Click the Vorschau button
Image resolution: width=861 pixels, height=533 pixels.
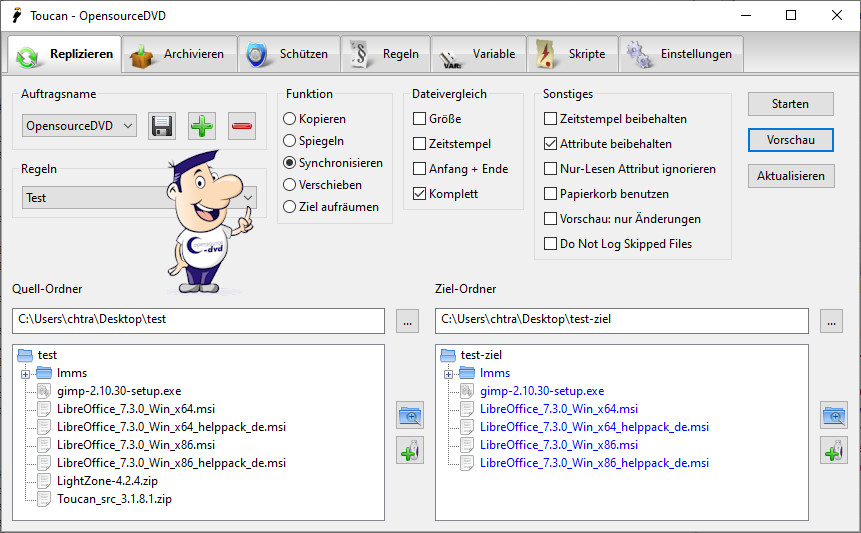[x=790, y=140]
